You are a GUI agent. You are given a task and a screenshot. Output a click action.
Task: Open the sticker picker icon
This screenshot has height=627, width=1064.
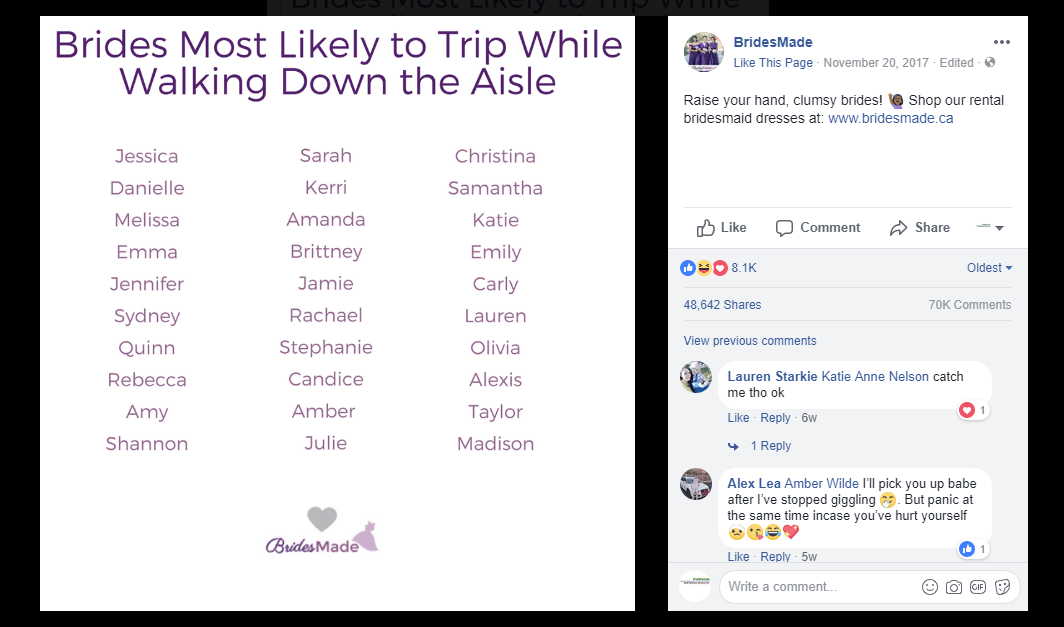click(1001, 587)
